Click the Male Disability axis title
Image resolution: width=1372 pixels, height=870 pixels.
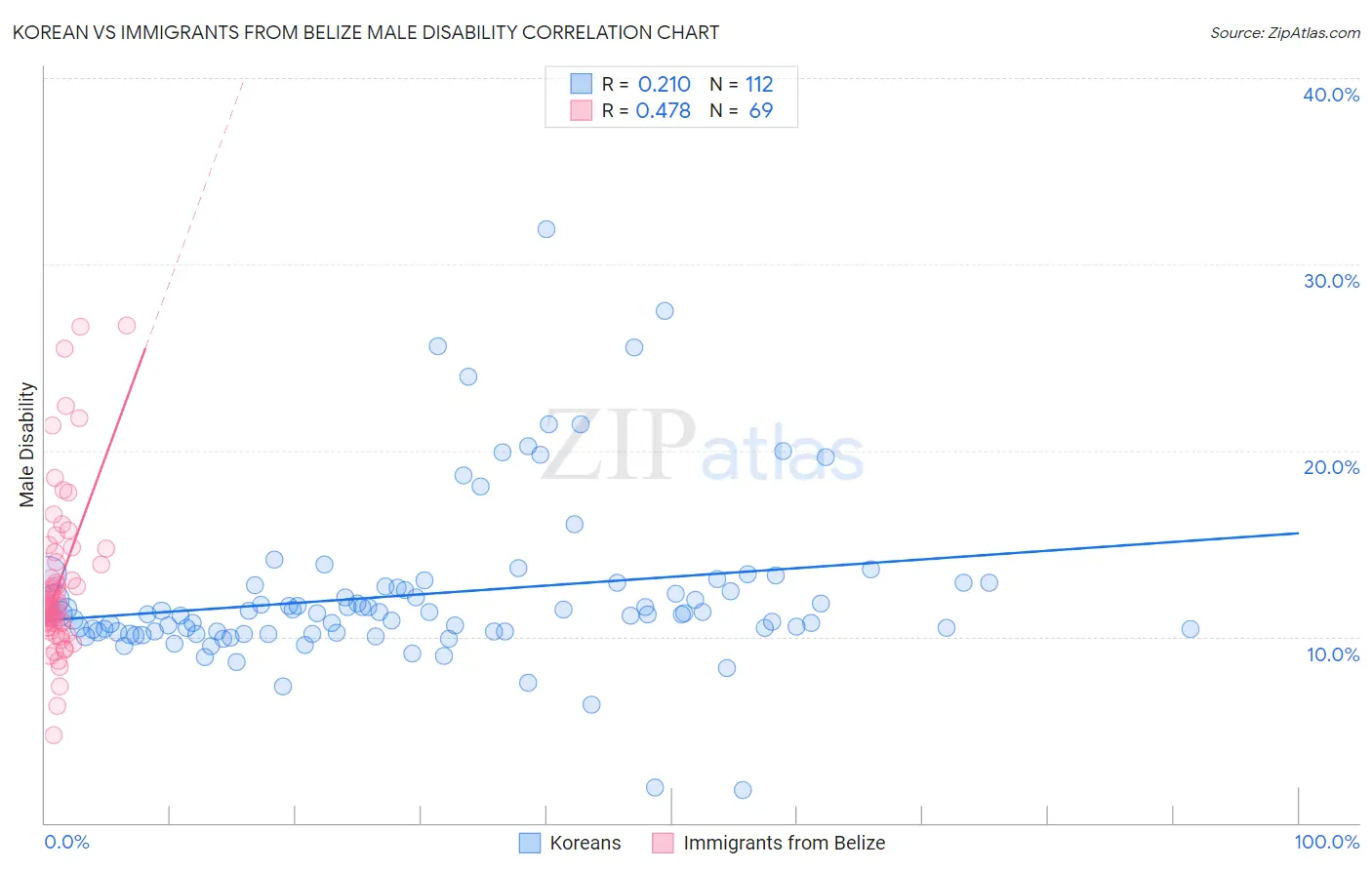[x=27, y=445]
